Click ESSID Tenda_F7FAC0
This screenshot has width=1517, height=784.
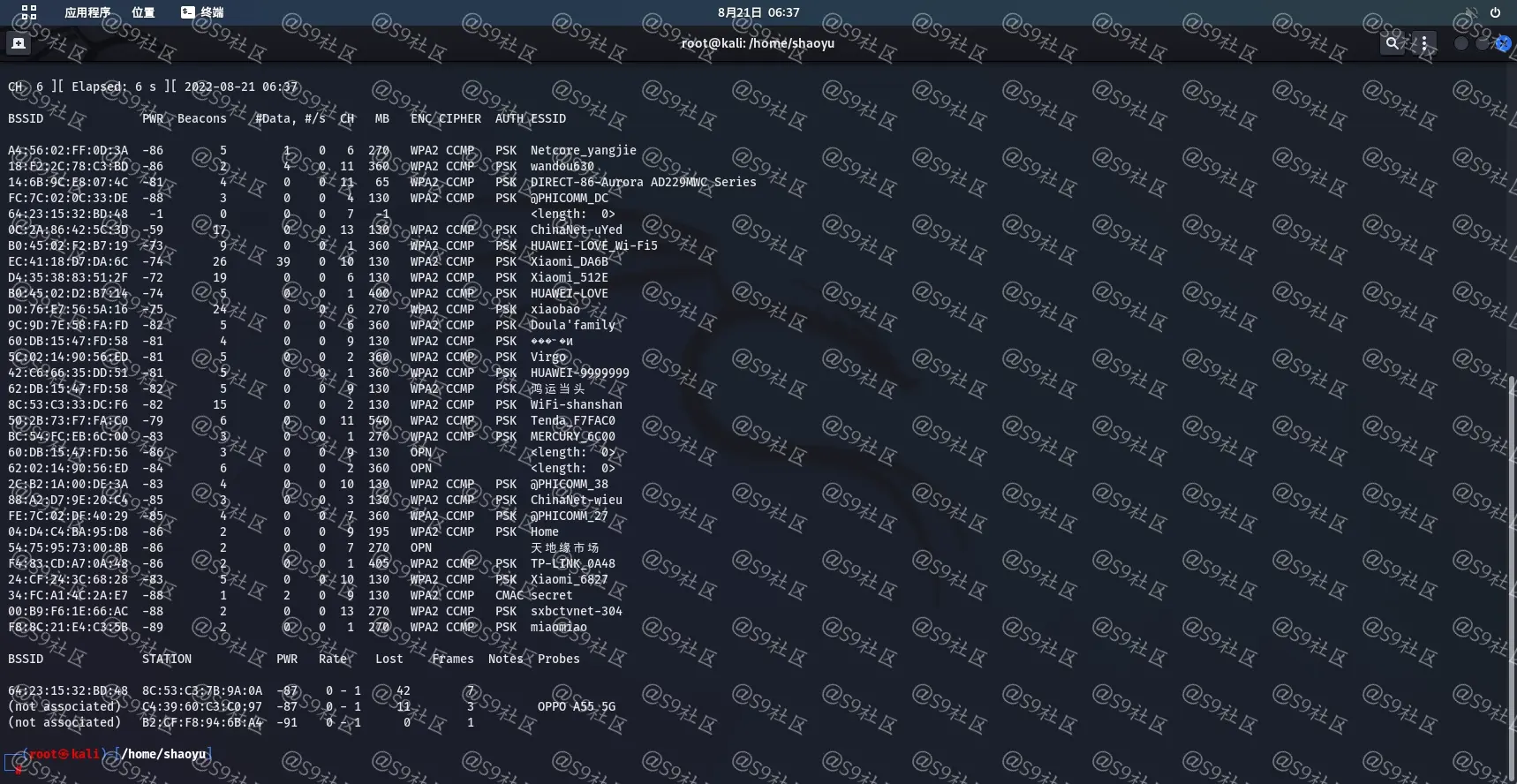[x=572, y=420]
